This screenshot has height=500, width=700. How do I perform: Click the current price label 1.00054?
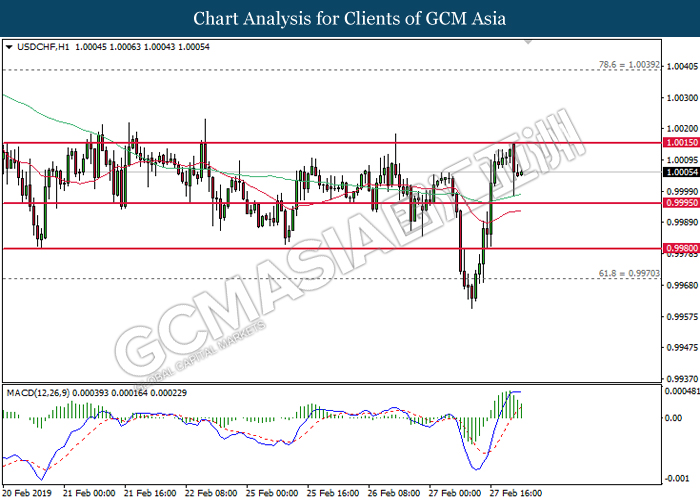click(x=681, y=172)
